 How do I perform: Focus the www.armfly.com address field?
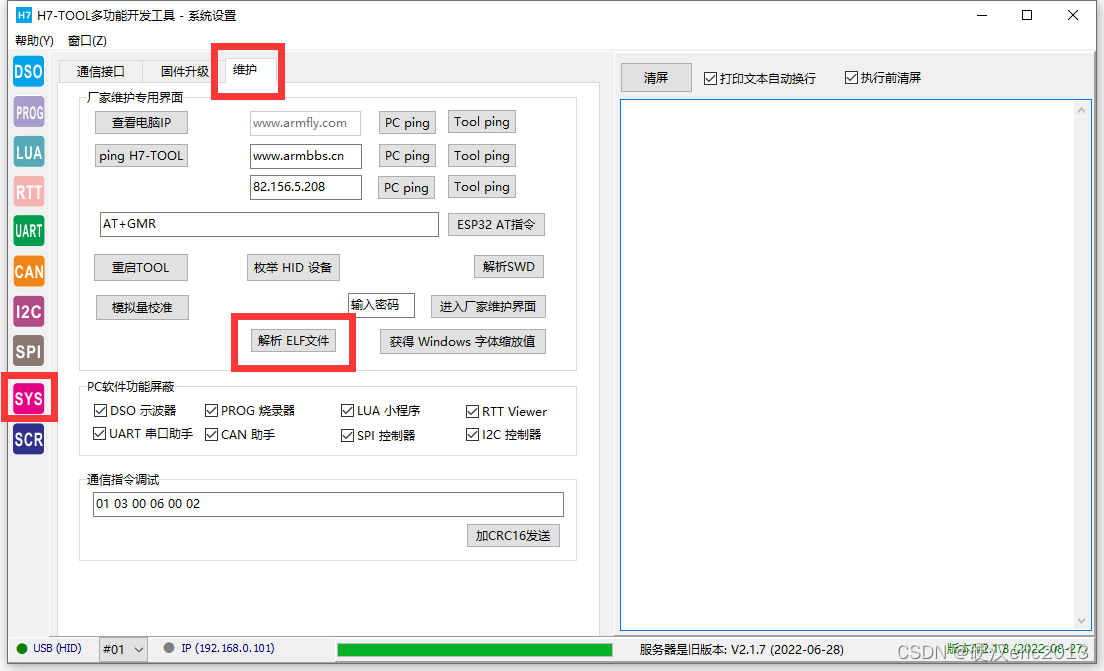(306, 123)
